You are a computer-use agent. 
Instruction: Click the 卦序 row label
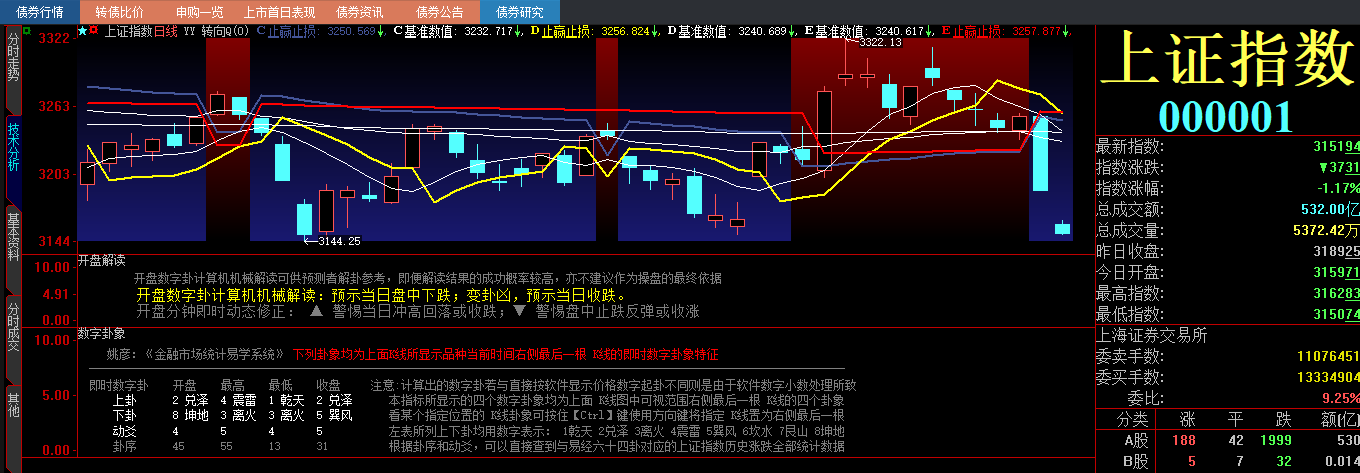click(x=125, y=445)
